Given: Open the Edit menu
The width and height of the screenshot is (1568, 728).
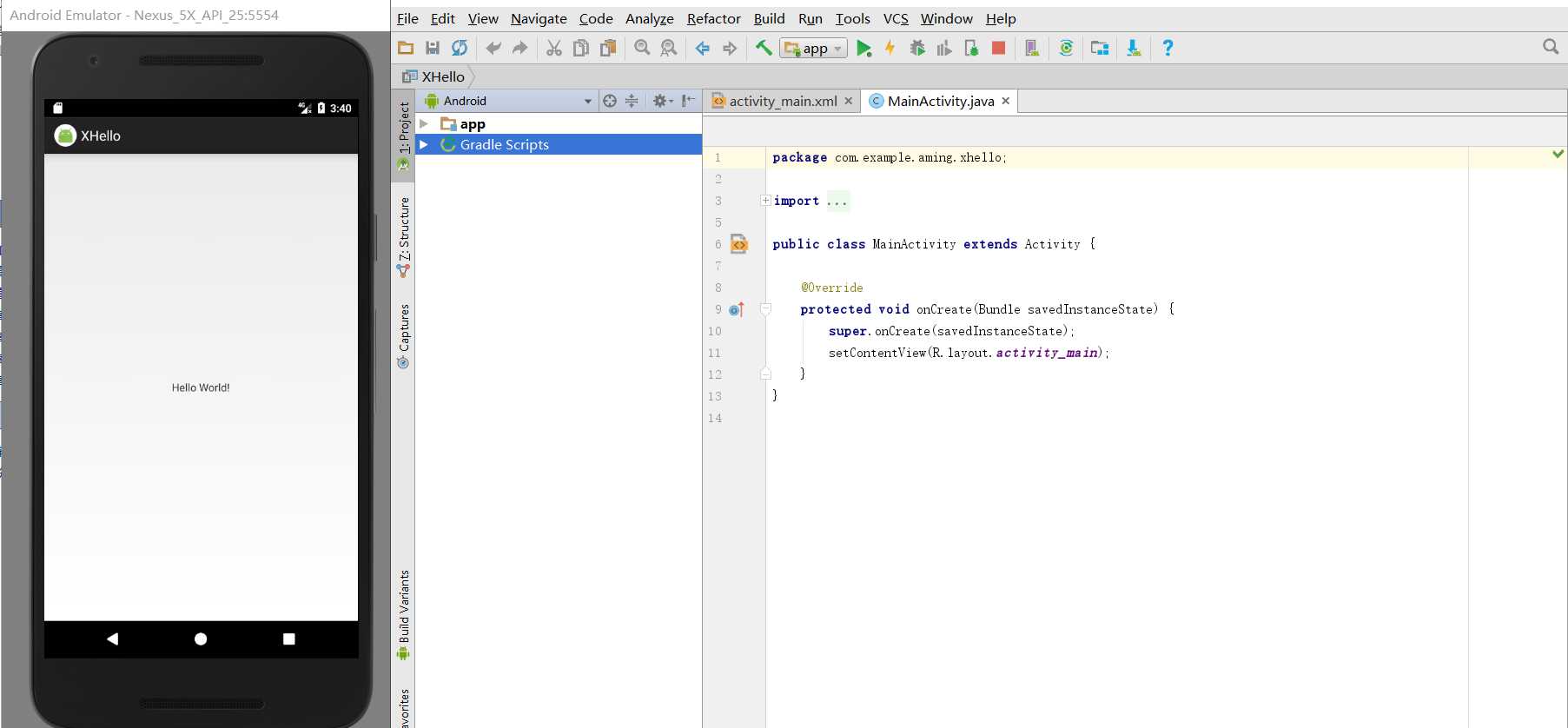Looking at the screenshot, I should pyautogui.click(x=442, y=18).
